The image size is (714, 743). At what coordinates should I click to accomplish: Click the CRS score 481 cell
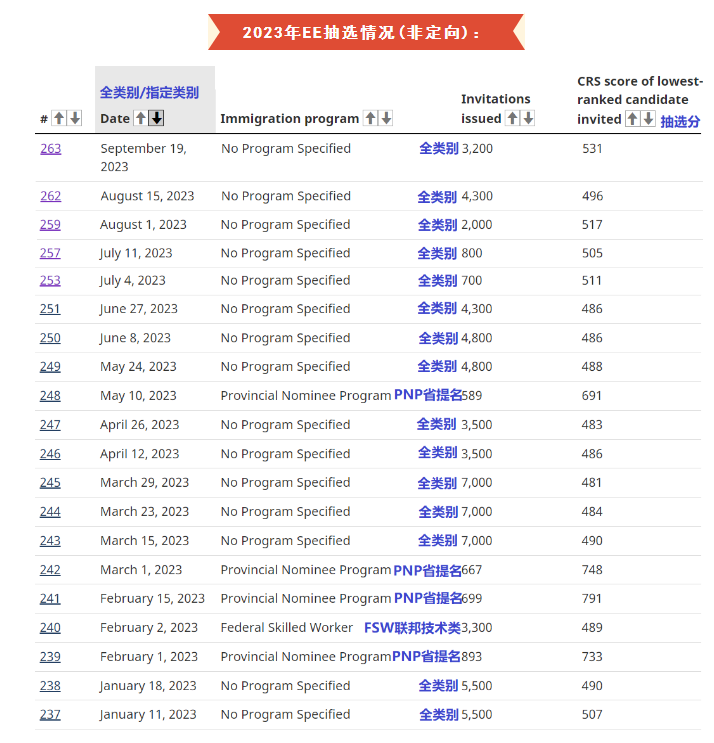click(592, 483)
